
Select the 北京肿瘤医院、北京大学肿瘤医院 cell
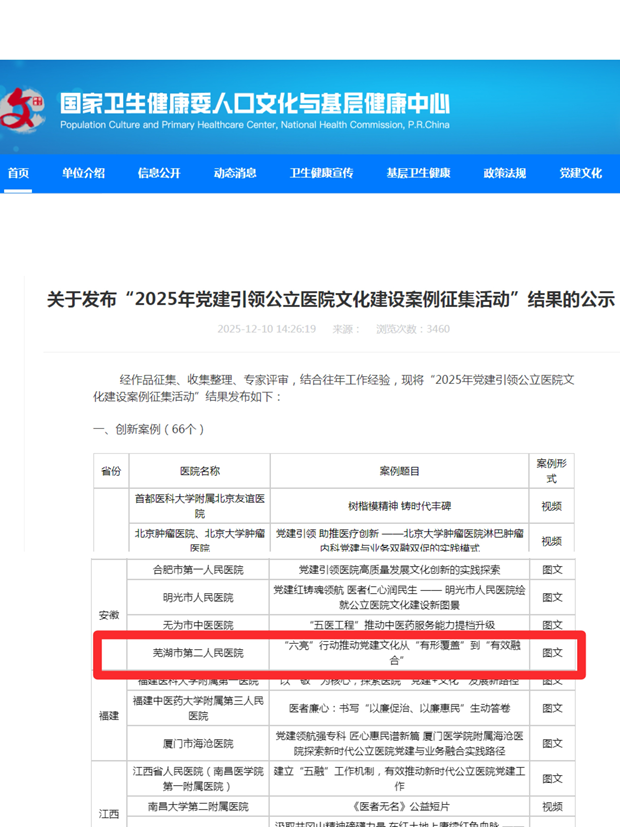click(200, 538)
